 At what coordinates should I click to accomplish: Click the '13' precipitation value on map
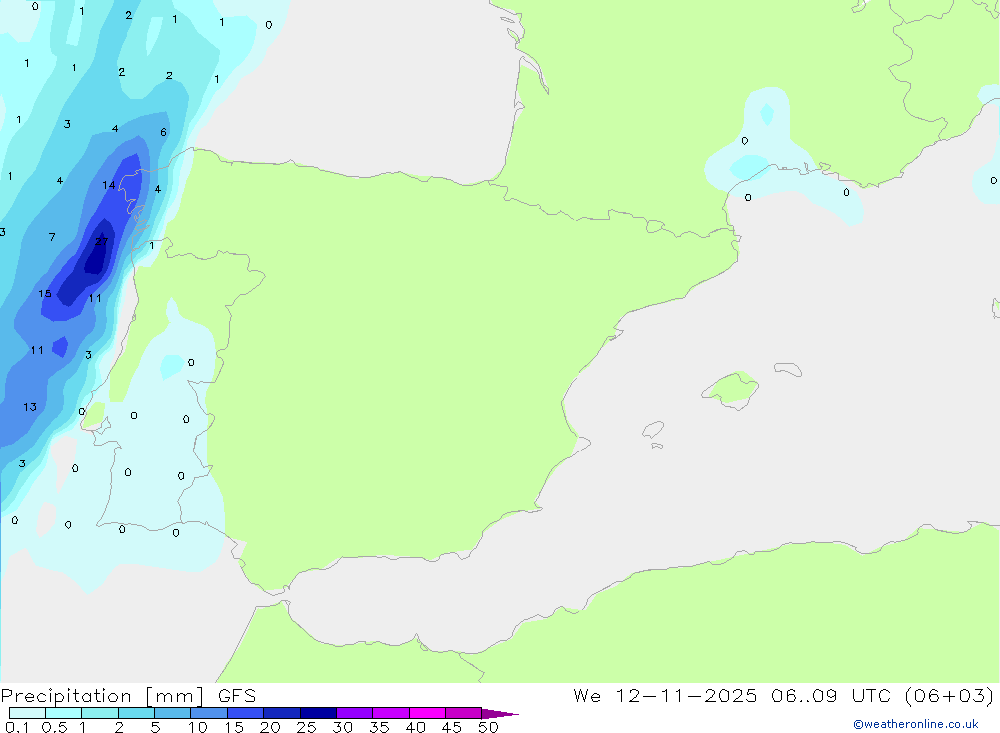coord(30,406)
